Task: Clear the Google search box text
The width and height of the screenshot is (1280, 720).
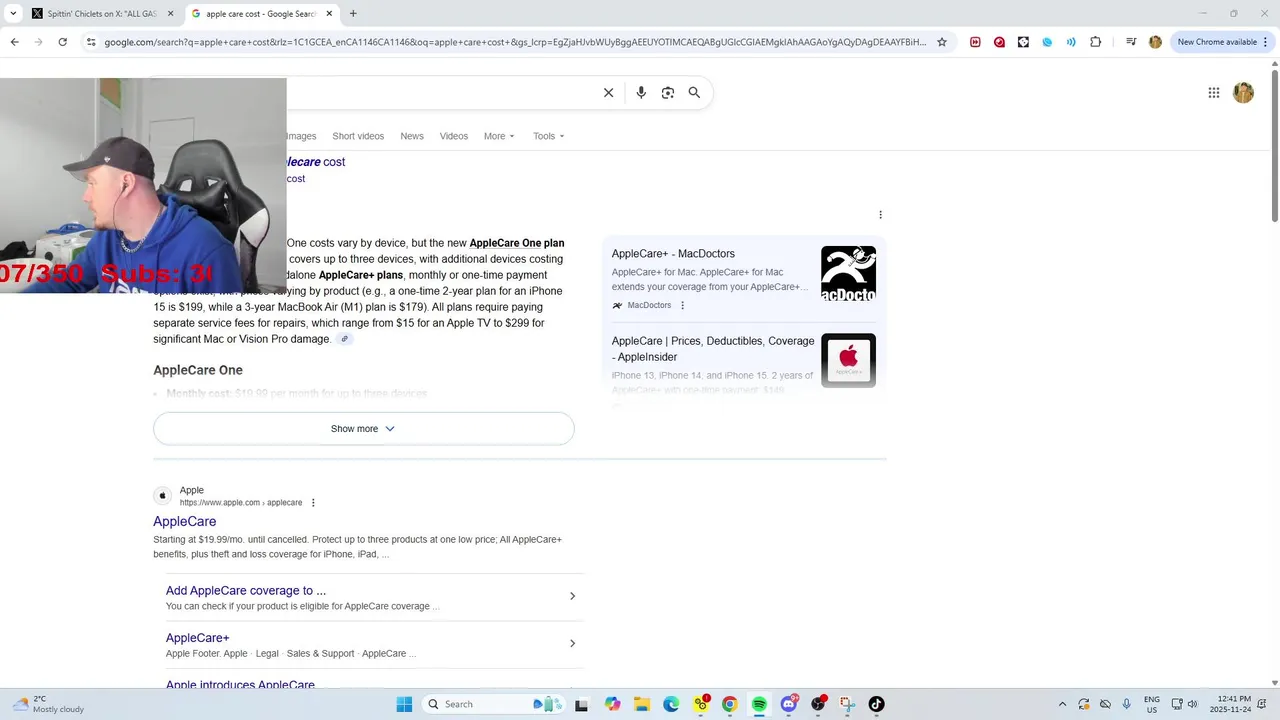Action: (608, 93)
